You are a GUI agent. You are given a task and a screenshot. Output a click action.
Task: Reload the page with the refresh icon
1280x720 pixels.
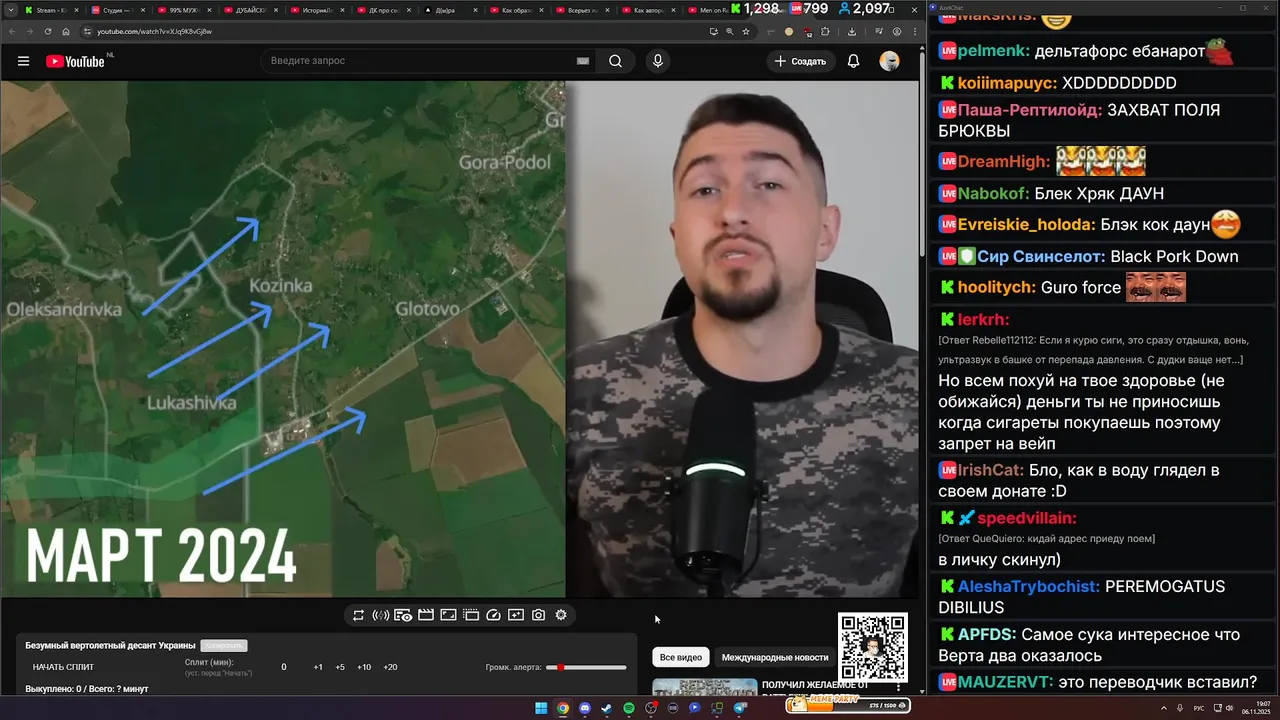[x=47, y=31]
